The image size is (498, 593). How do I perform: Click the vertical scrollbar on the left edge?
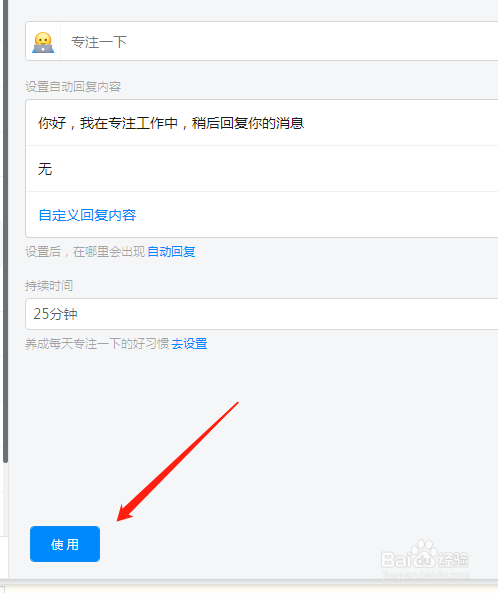click(x=5, y=231)
